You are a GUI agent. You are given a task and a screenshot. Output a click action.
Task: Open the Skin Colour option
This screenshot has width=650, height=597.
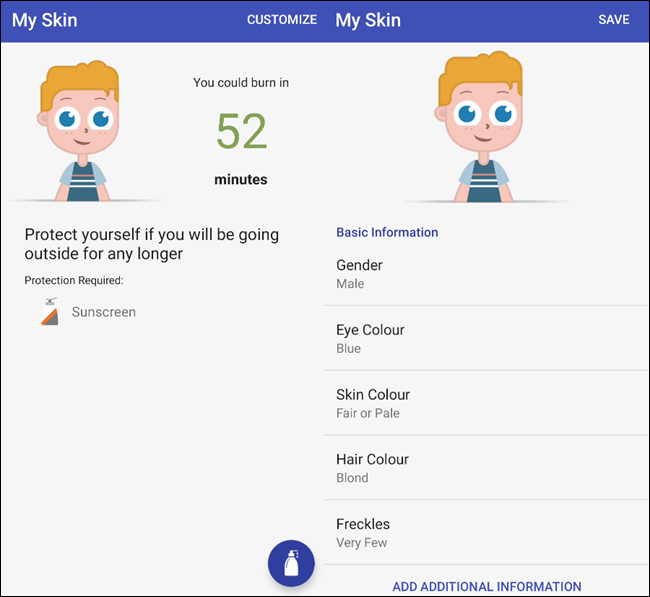(486, 403)
